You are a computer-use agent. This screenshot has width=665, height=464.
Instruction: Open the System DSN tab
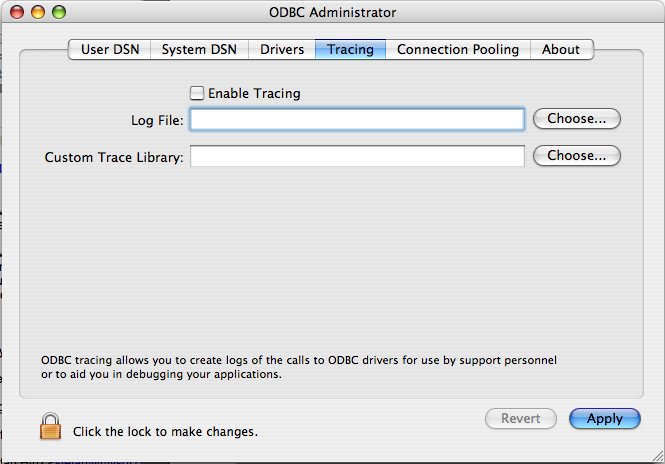coord(199,49)
